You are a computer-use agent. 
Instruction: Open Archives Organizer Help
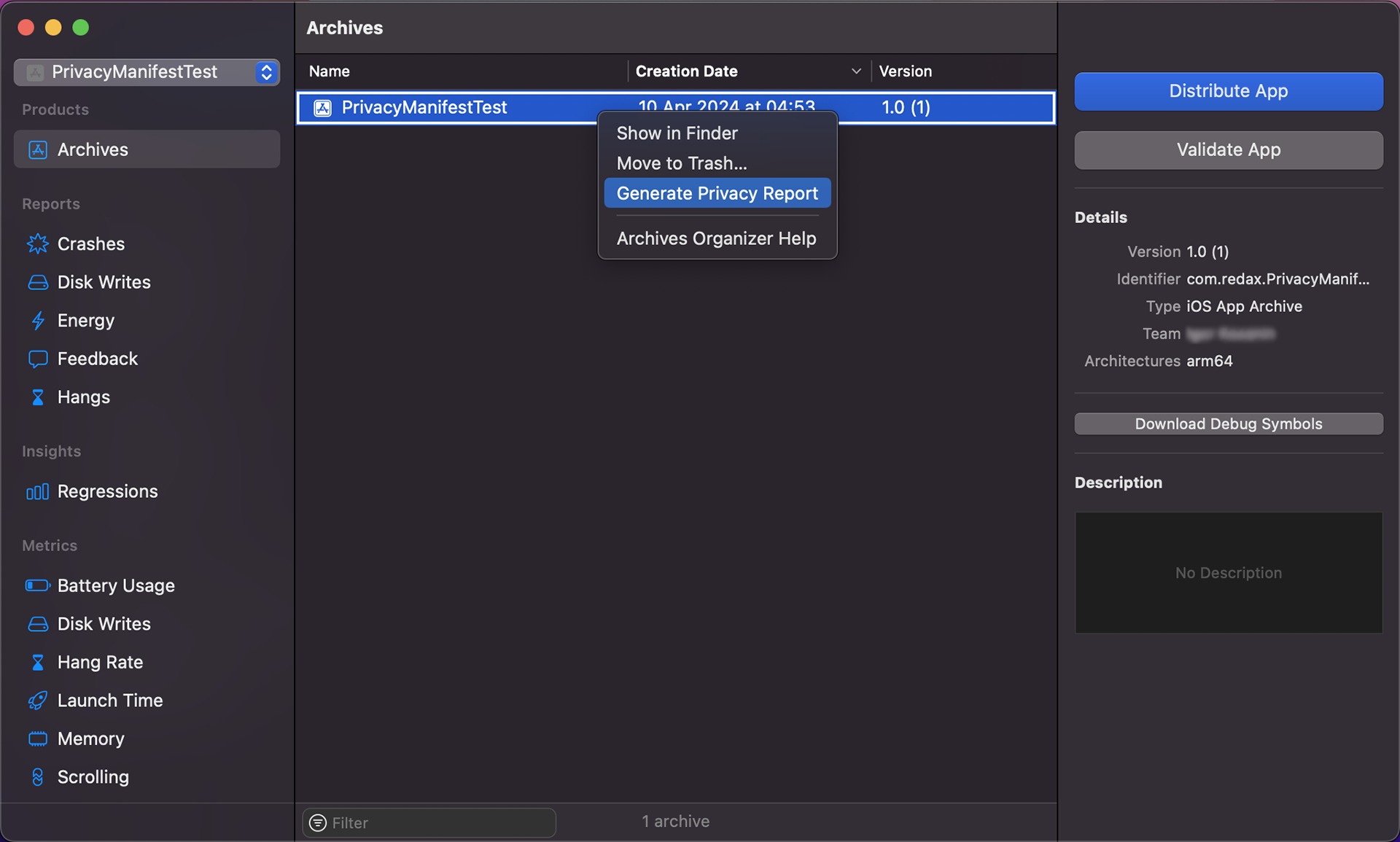(x=717, y=238)
